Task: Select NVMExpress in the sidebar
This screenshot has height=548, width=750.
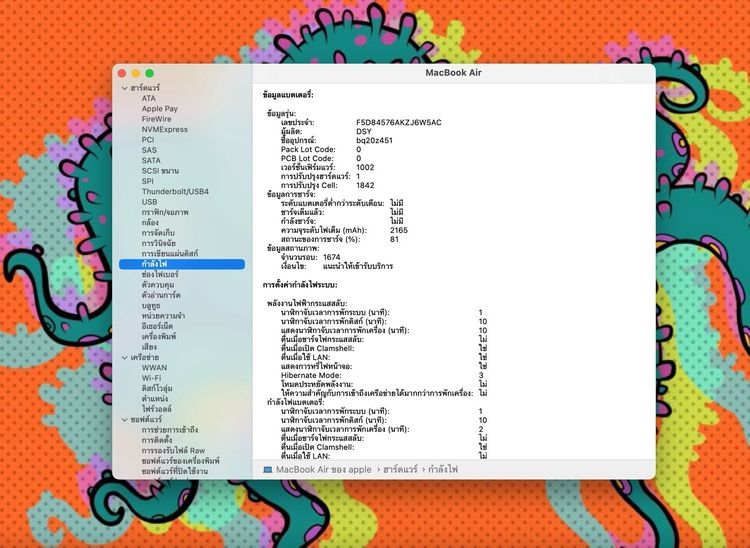Action: [165, 129]
